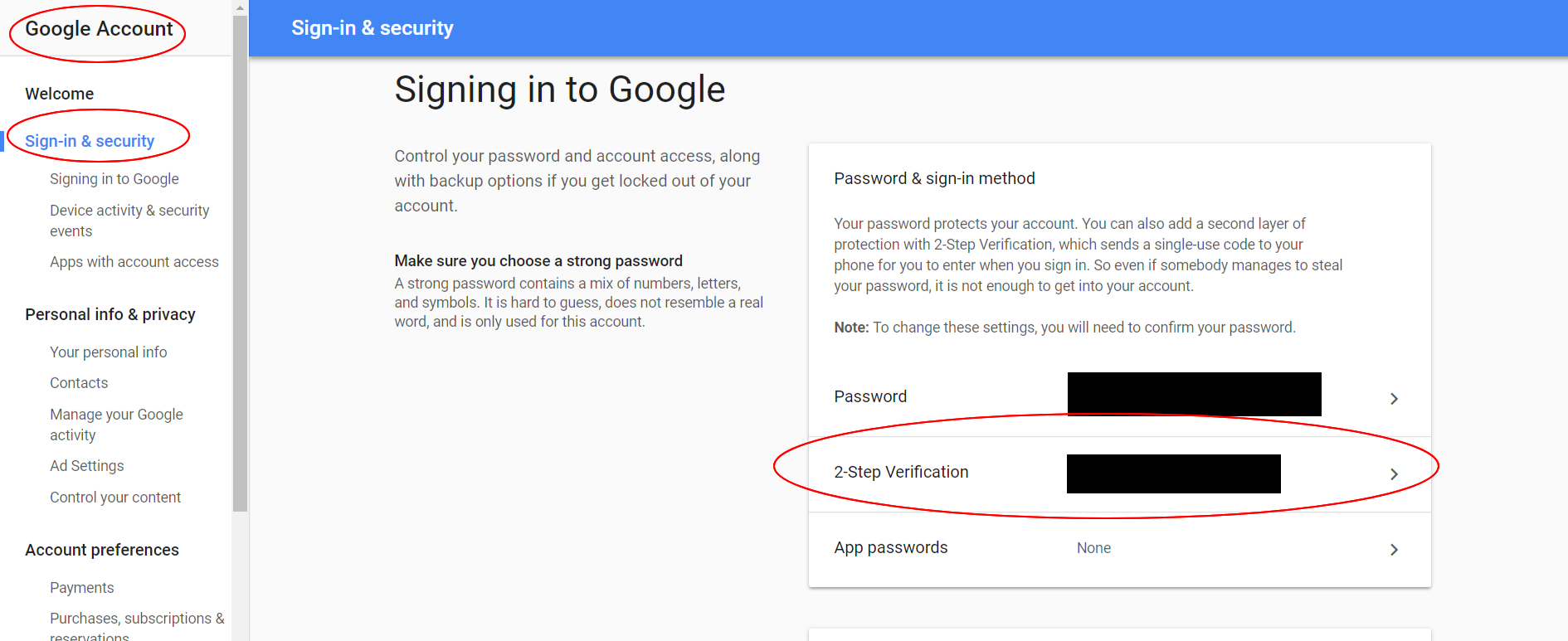Open Your personal info link

coord(108,352)
